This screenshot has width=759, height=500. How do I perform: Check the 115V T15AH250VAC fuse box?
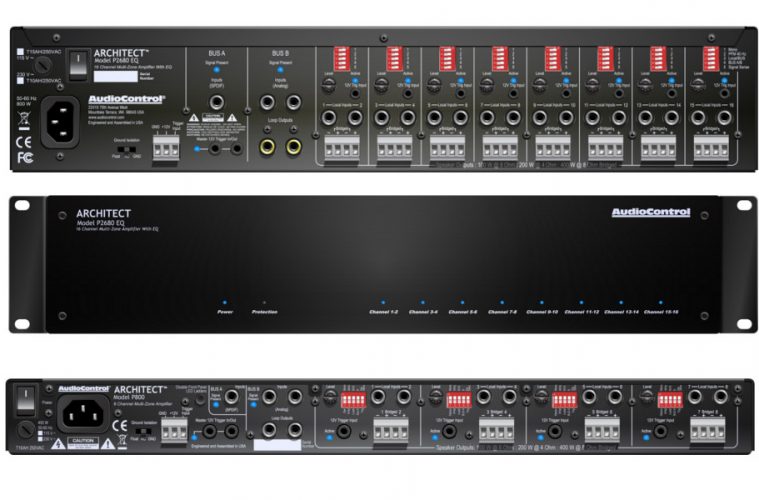point(22,52)
